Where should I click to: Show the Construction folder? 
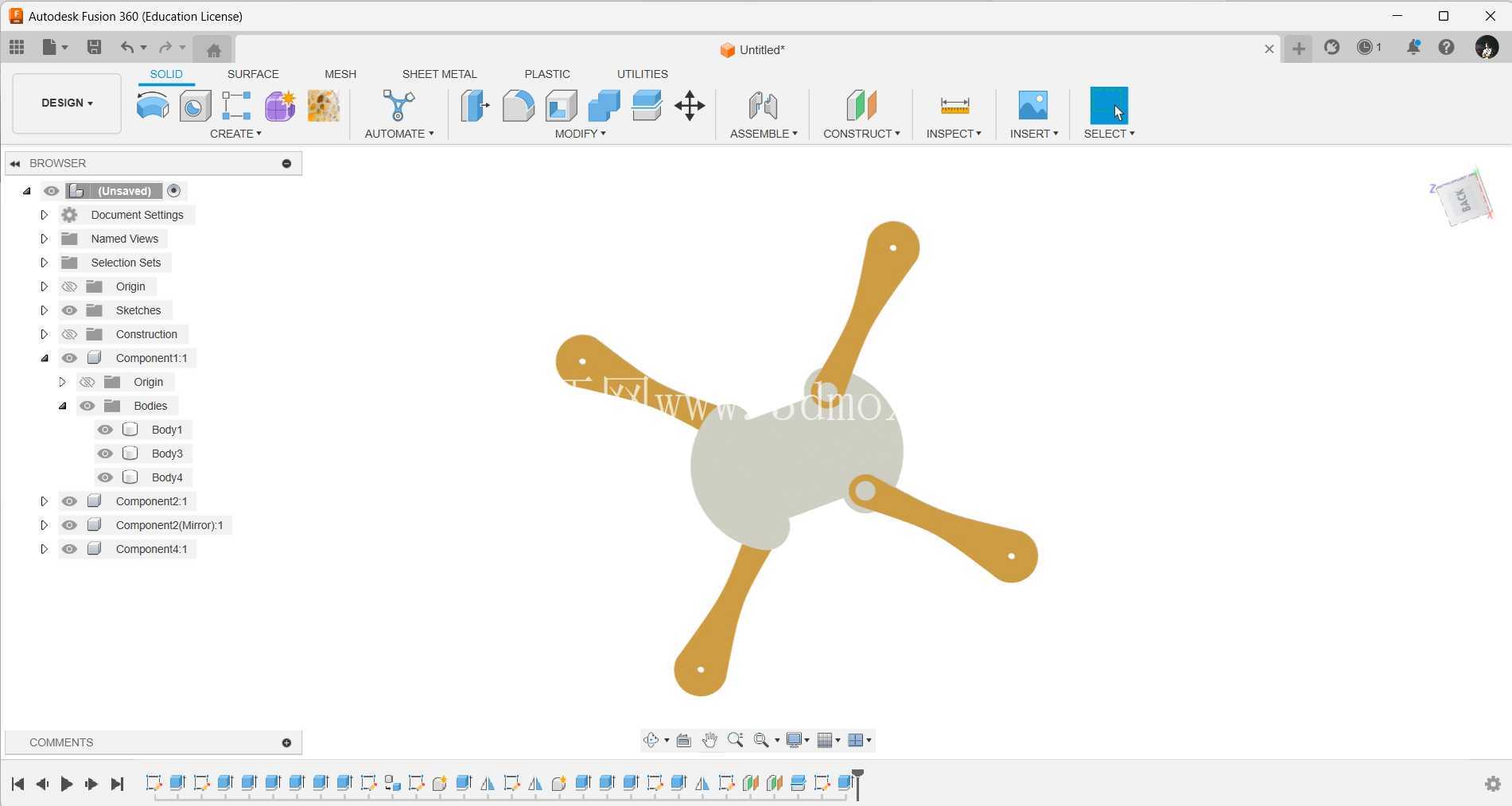pos(69,334)
